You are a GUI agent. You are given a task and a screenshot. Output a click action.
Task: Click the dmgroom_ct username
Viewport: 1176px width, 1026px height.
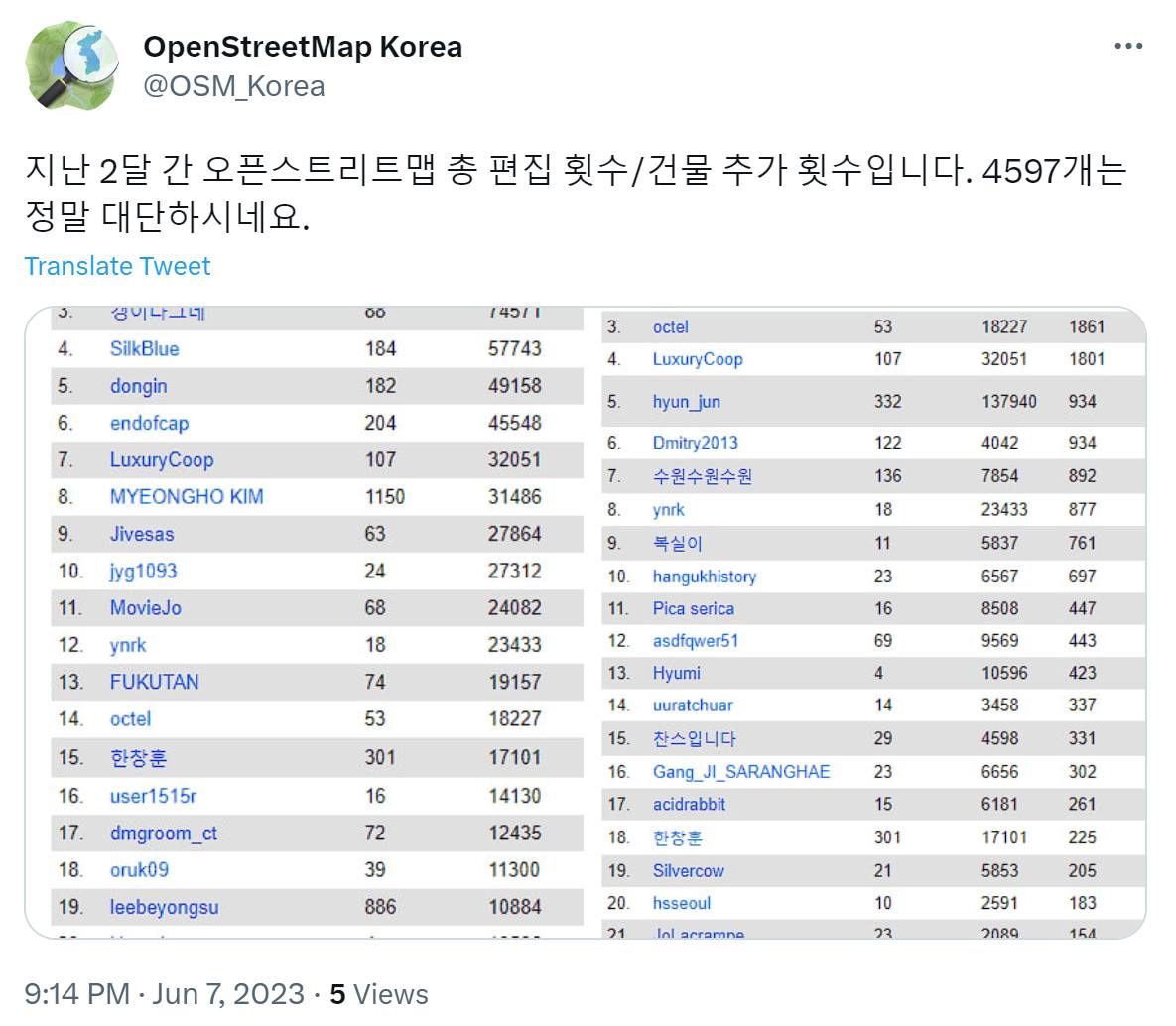[164, 834]
